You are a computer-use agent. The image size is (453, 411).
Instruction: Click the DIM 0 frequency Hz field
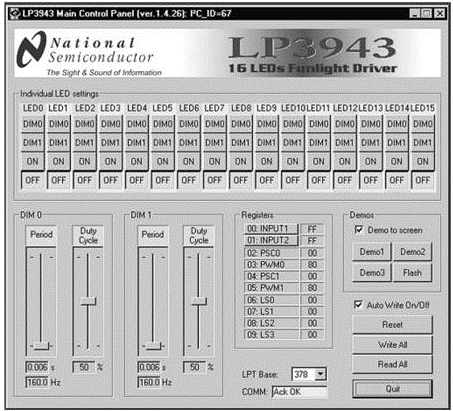(37, 382)
